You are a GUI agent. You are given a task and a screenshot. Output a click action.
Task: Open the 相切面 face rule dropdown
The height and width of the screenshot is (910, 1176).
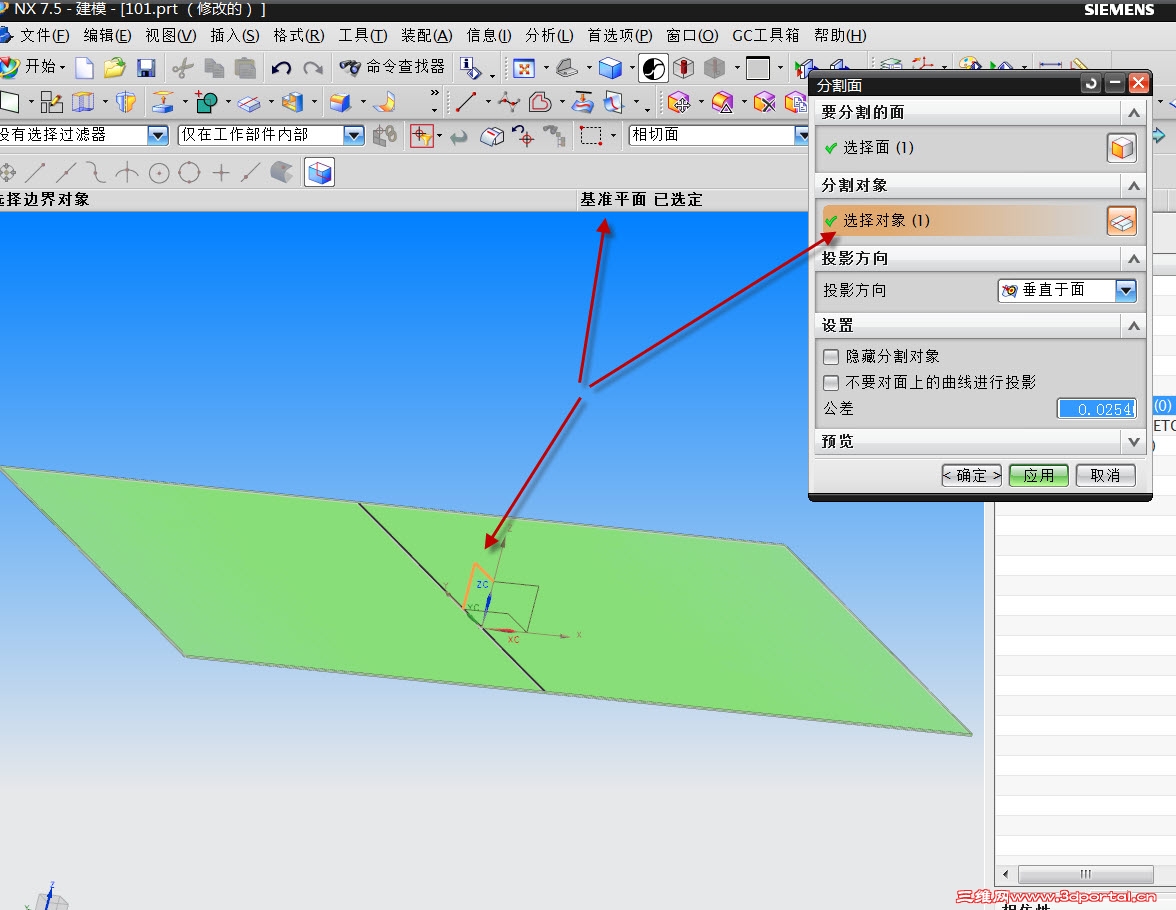[x=801, y=135]
